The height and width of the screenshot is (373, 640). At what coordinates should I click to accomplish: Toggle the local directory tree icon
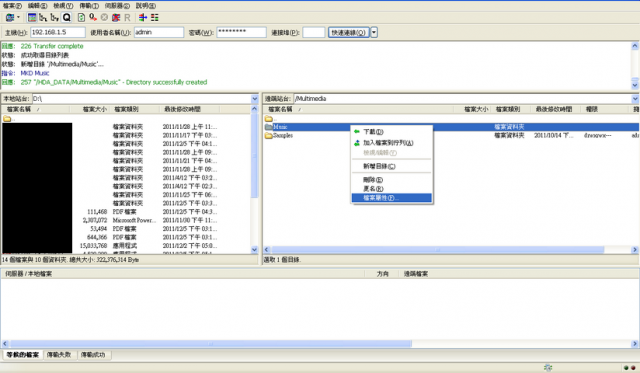point(43,18)
